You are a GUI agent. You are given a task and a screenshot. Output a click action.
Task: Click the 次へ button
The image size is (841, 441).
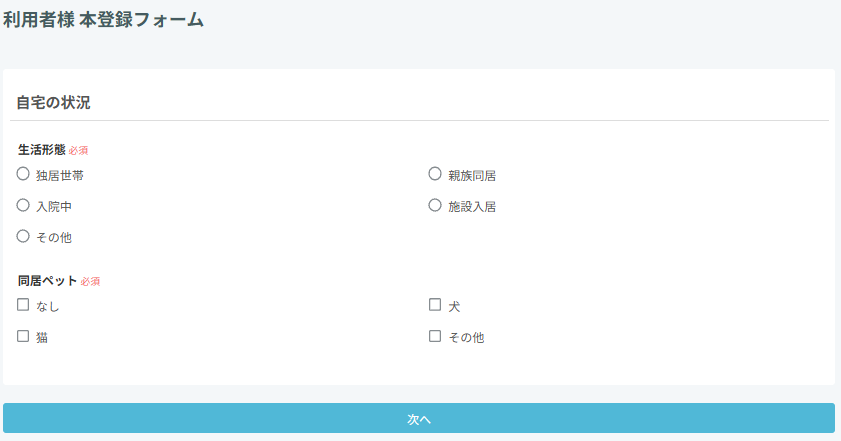[419, 419]
